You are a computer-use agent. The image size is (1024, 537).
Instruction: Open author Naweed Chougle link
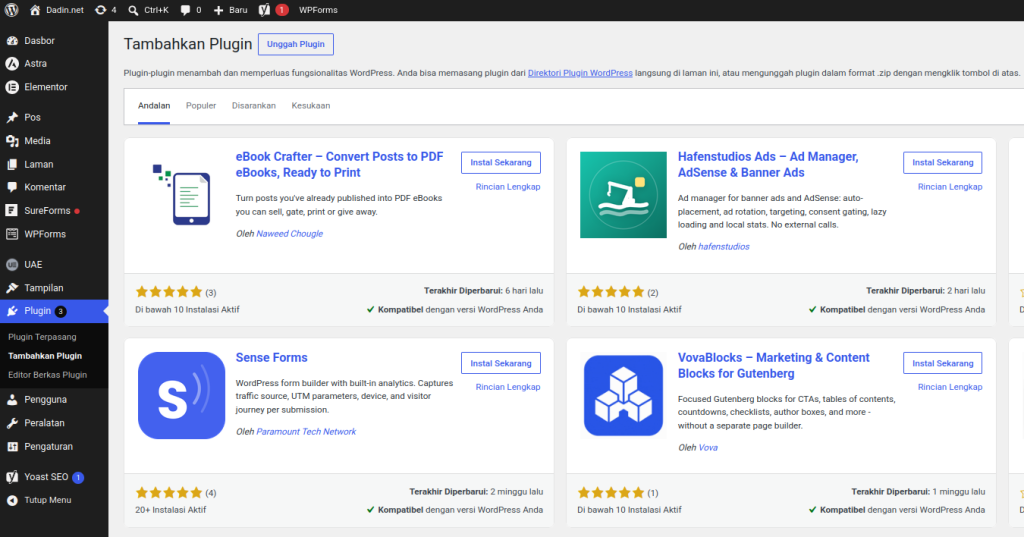289,234
